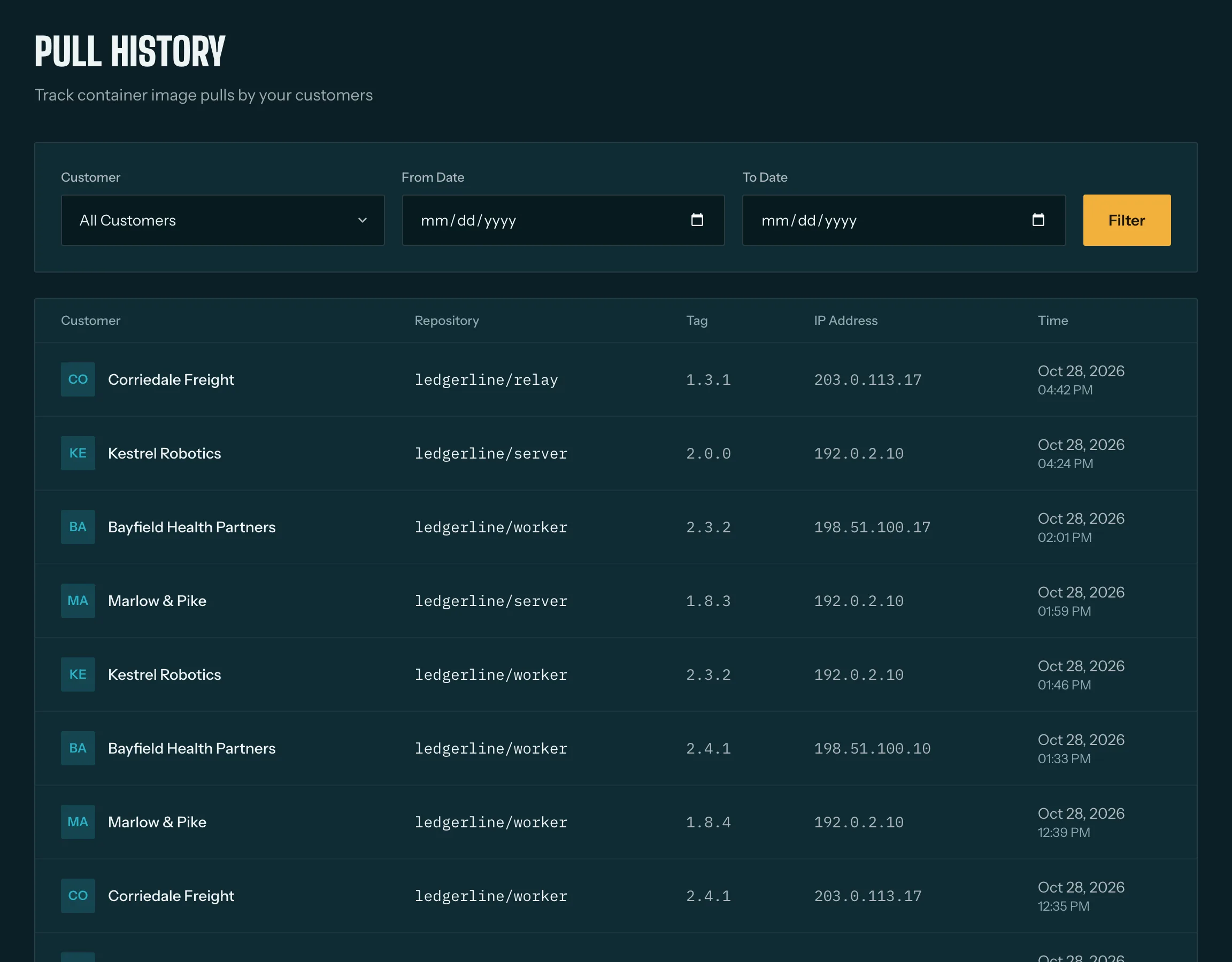The image size is (1232, 962).
Task: Click BA avatar in the 01:33 PM row
Action: (78, 748)
